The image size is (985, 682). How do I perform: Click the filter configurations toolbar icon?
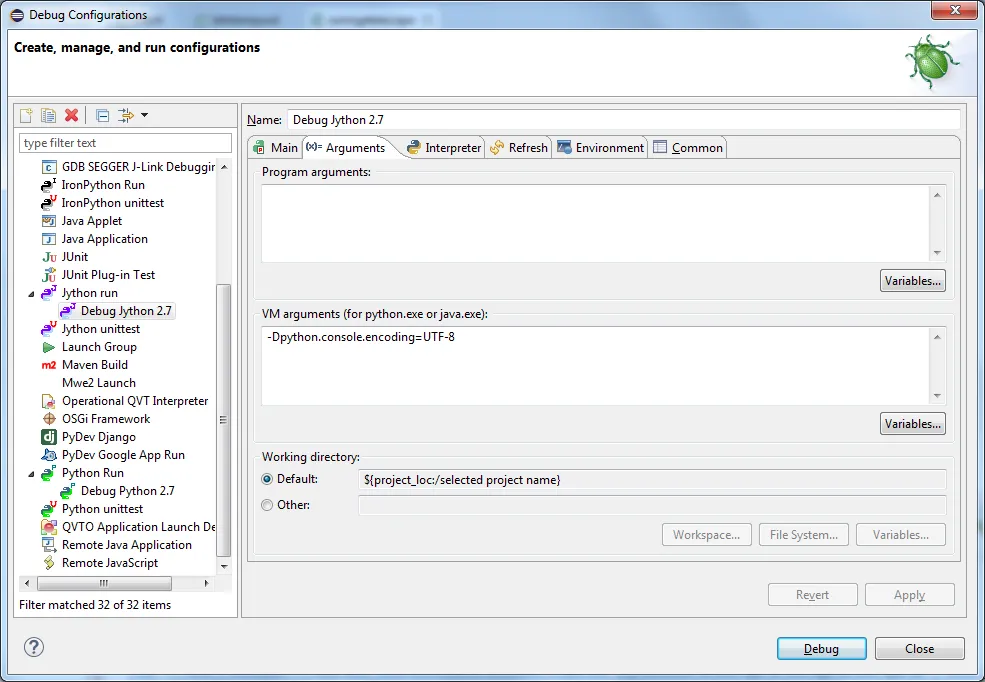click(126, 115)
